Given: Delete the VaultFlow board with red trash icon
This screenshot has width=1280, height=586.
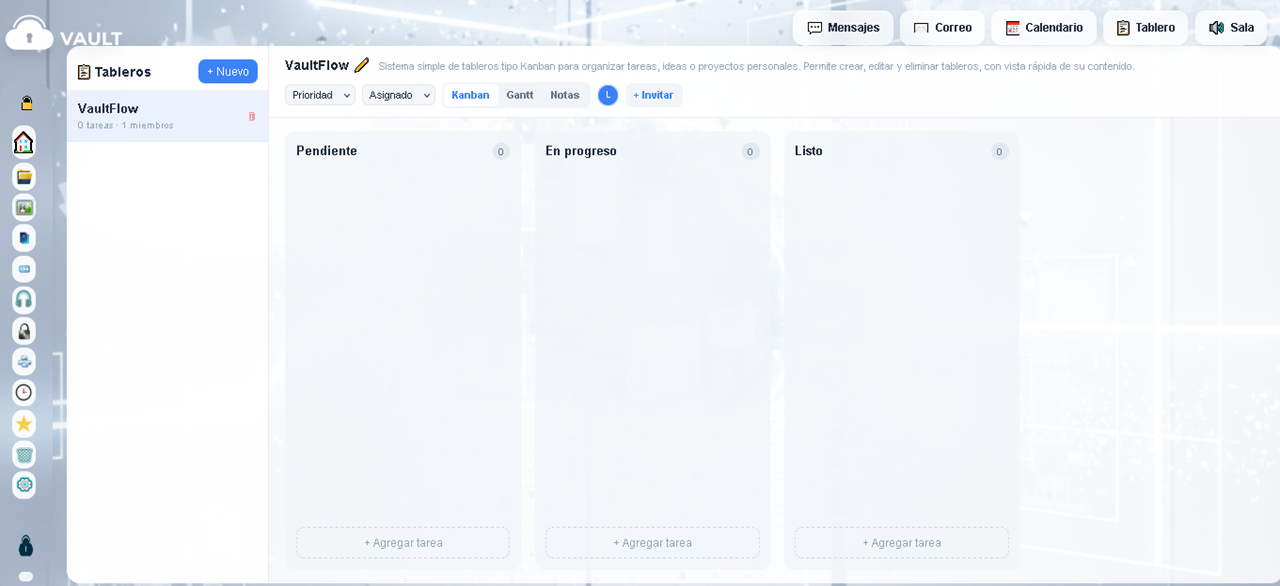Looking at the screenshot, I should 252,116.
